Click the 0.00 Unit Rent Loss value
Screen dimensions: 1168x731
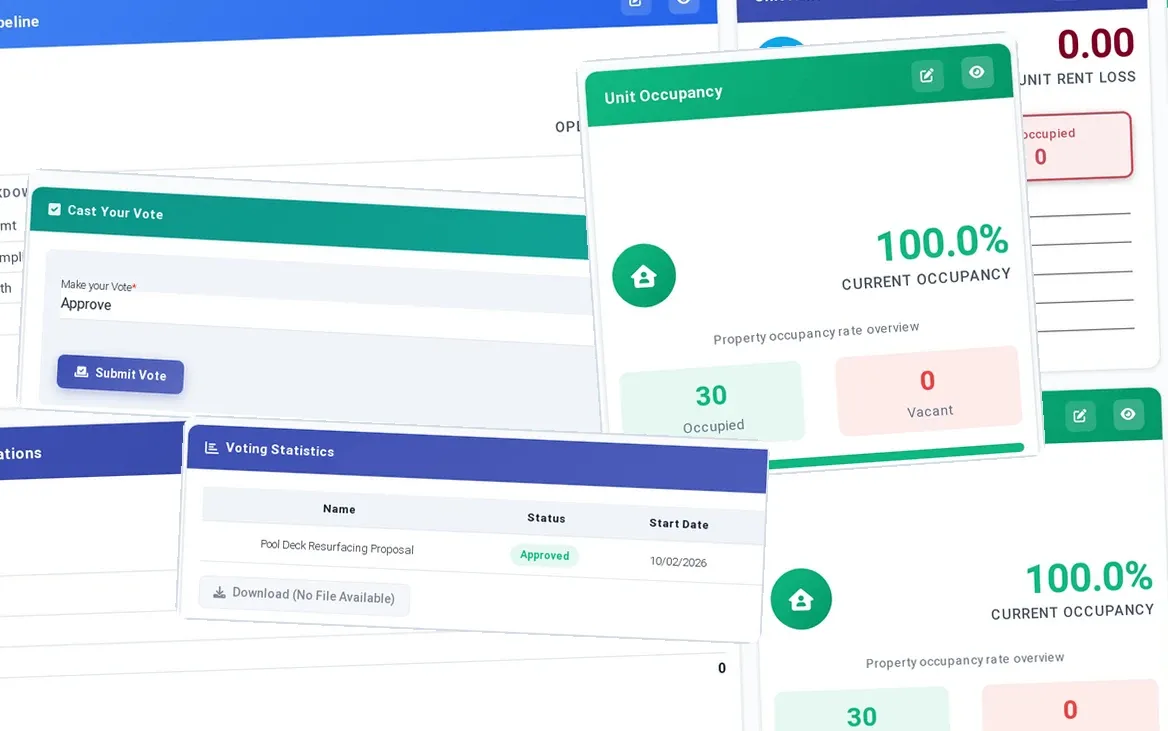(x=1096, y=44)
